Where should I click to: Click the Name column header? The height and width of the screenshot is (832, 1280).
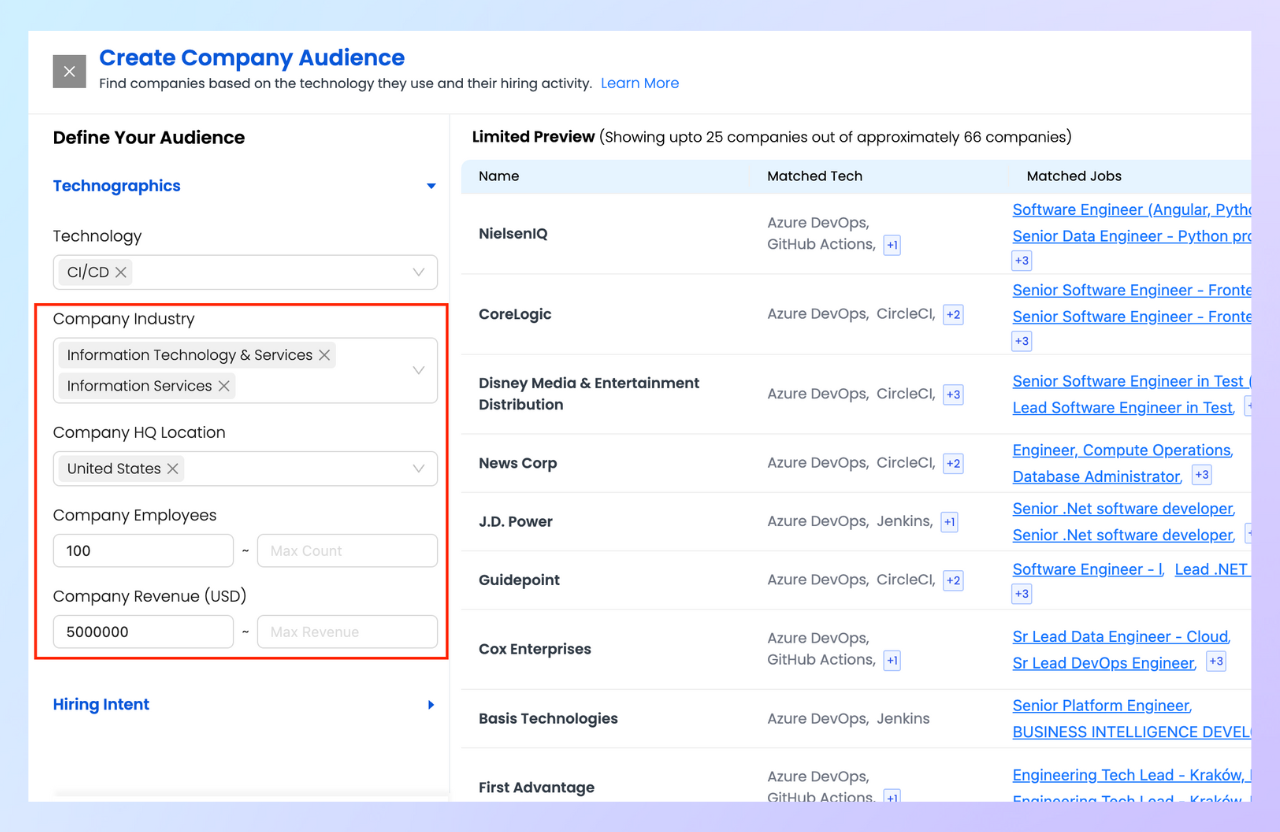[499, 176]
